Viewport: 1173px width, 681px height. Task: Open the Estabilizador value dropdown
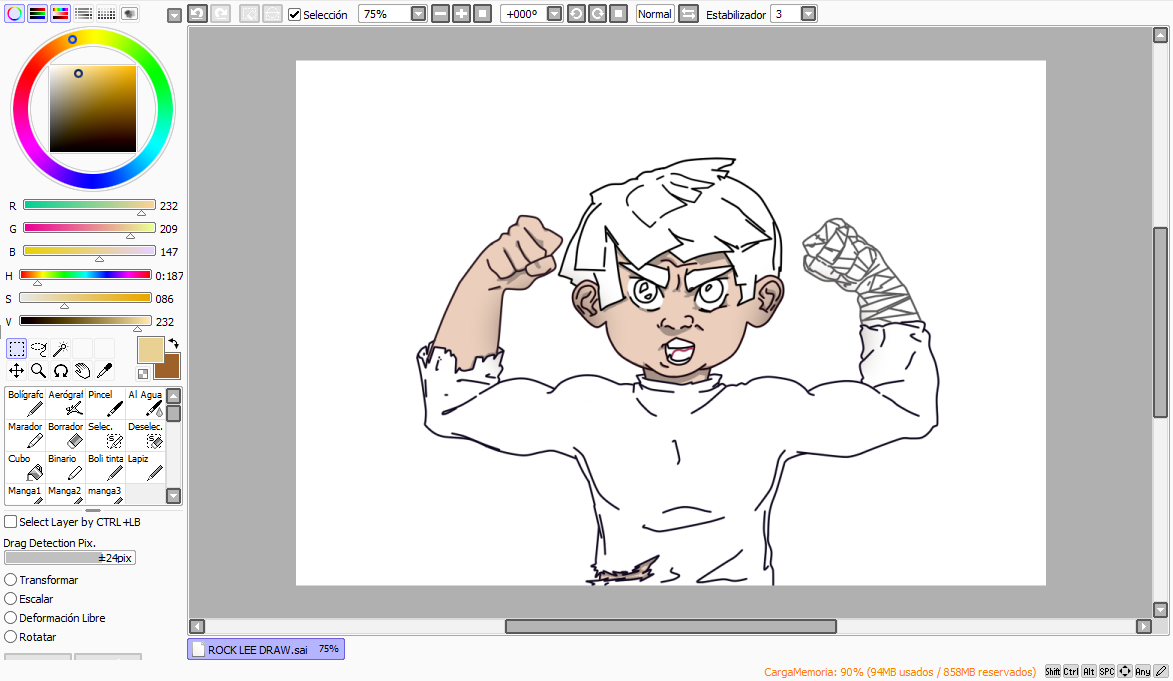click(x=808, y=13)
